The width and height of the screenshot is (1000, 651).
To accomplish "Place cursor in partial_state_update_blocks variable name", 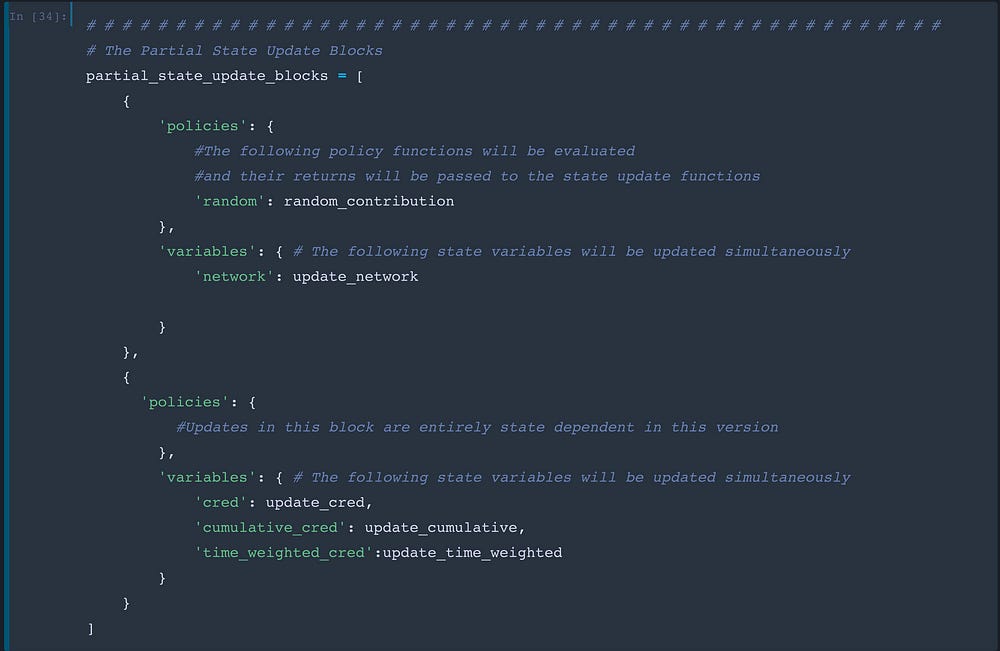I will pos(207,76).
